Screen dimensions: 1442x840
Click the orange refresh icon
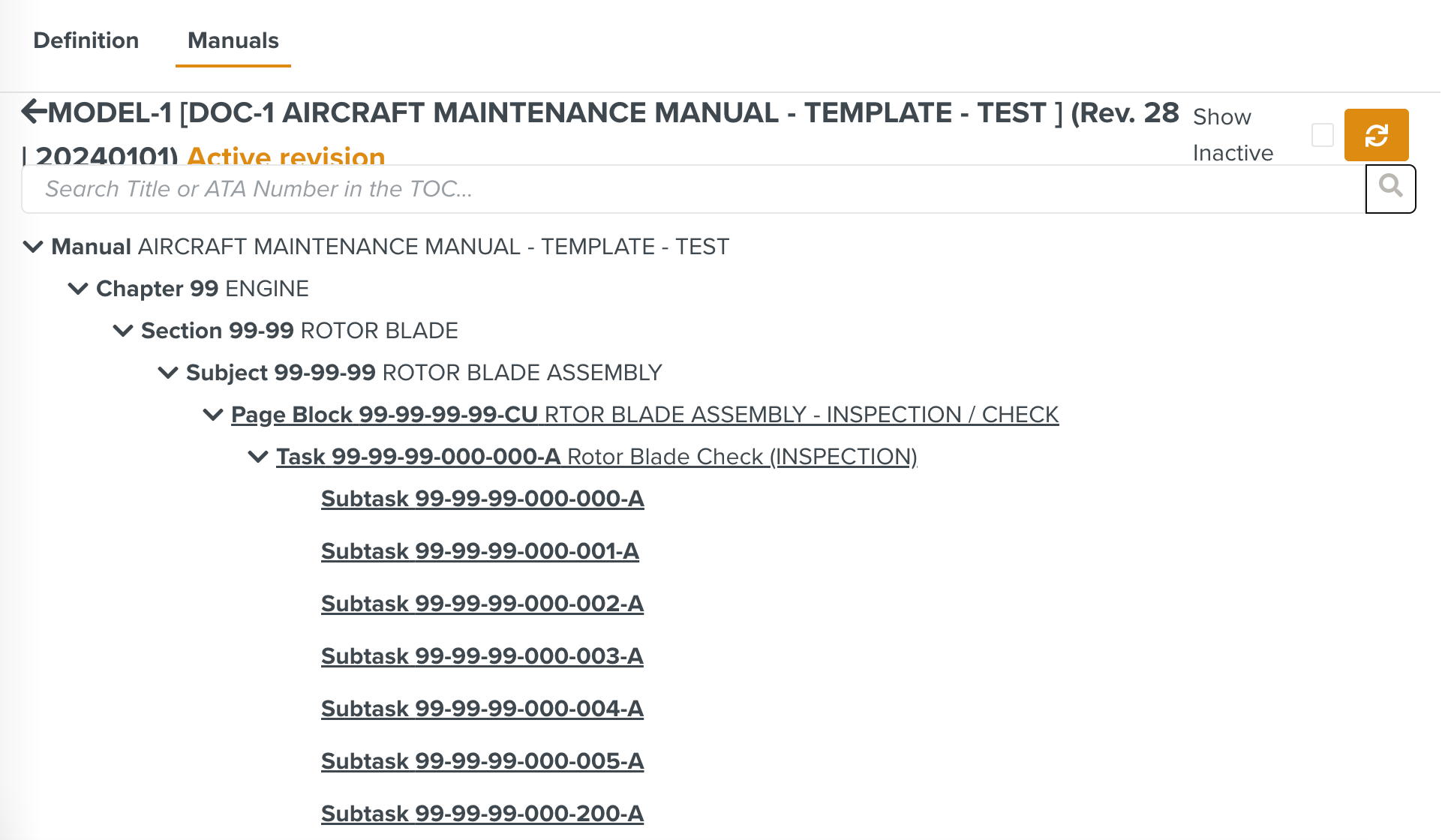point(1377,135)
